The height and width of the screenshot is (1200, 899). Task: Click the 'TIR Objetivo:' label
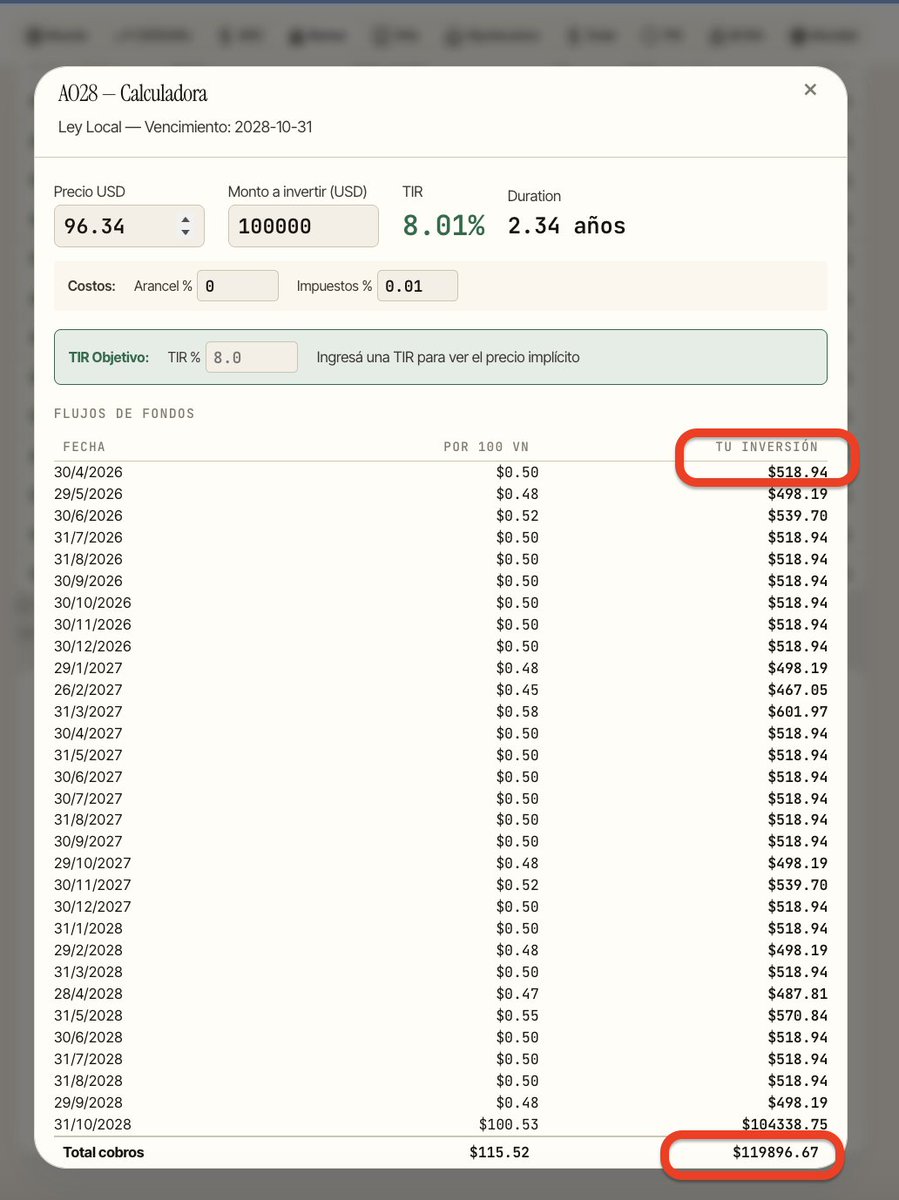pyautogui.click(x=108, y=357)
